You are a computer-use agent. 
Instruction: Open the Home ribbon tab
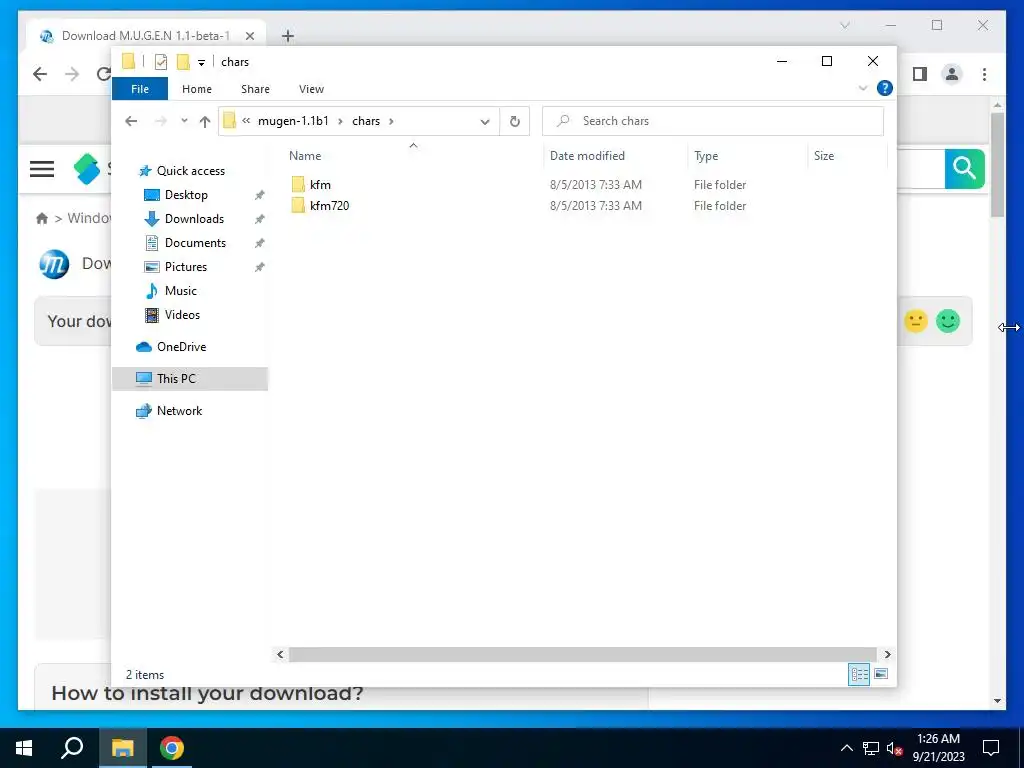(x=197, y=89)
